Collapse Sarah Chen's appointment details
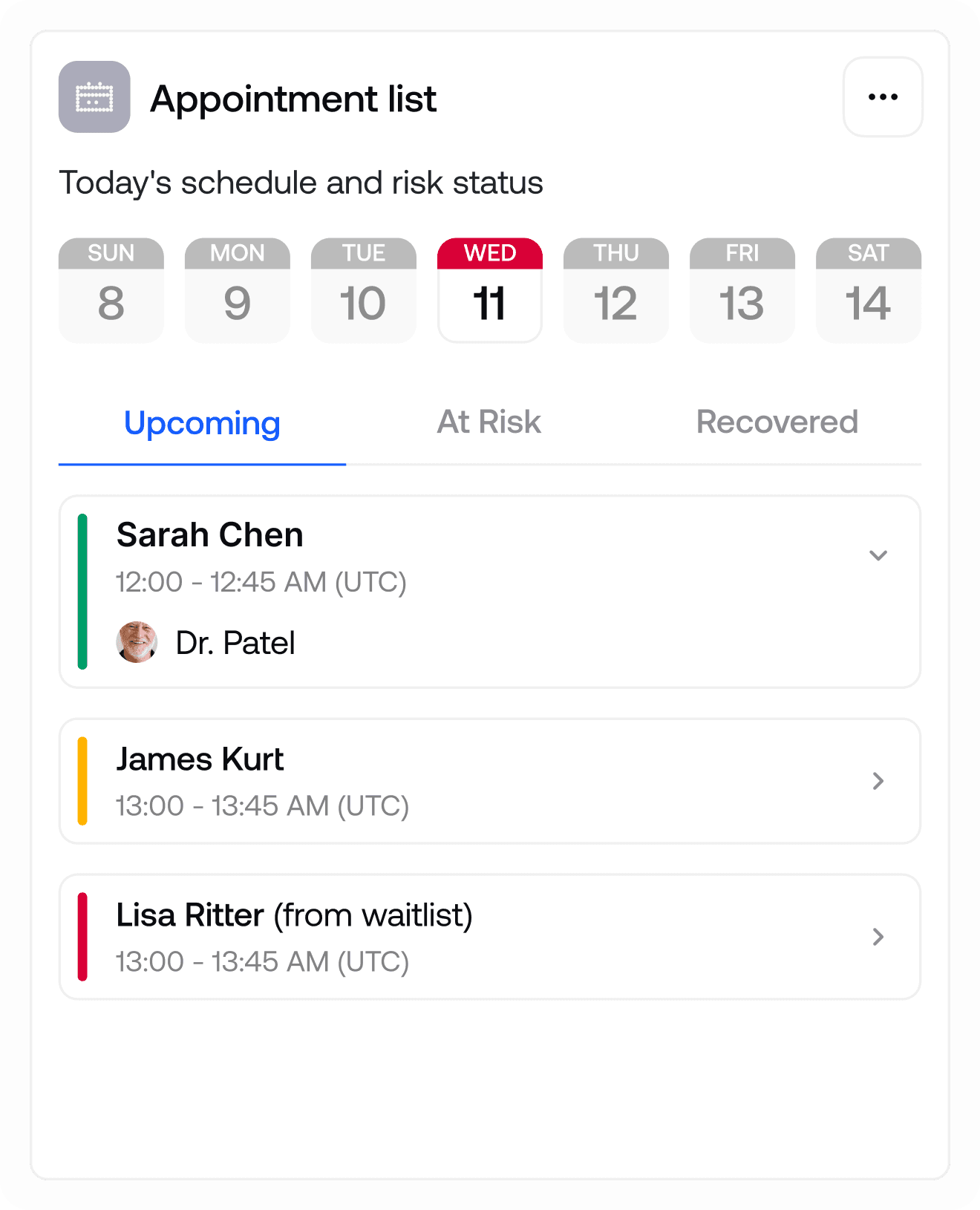This screenshot has width=980, height=1210. 878,556
